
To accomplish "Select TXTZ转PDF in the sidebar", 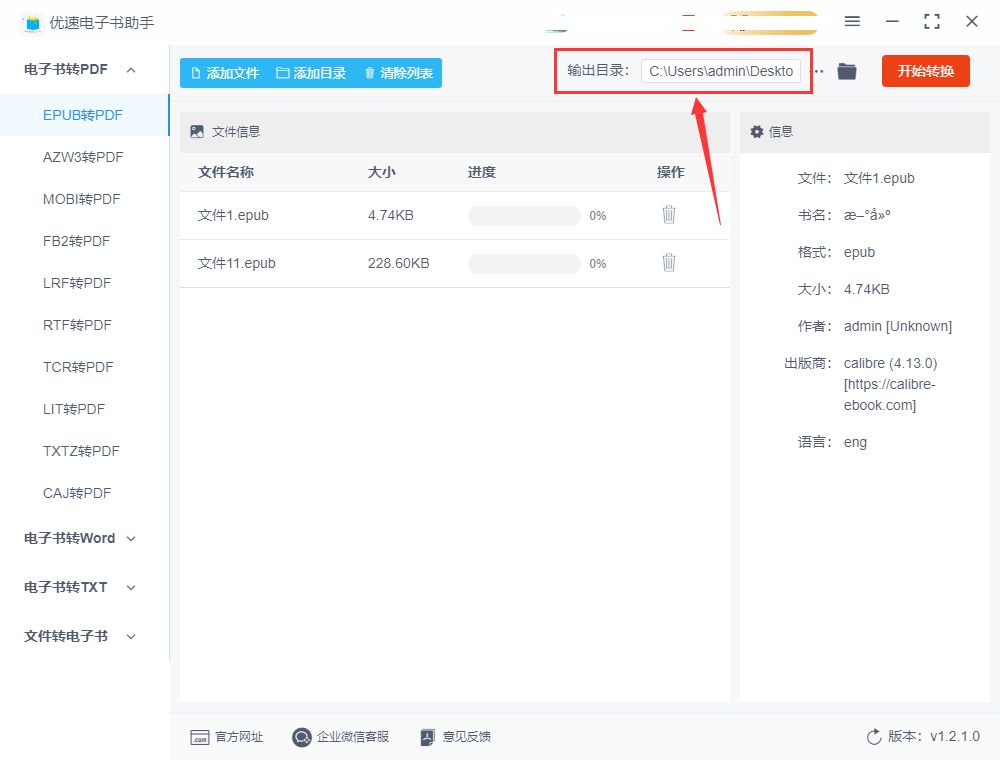I will (81, 451).
